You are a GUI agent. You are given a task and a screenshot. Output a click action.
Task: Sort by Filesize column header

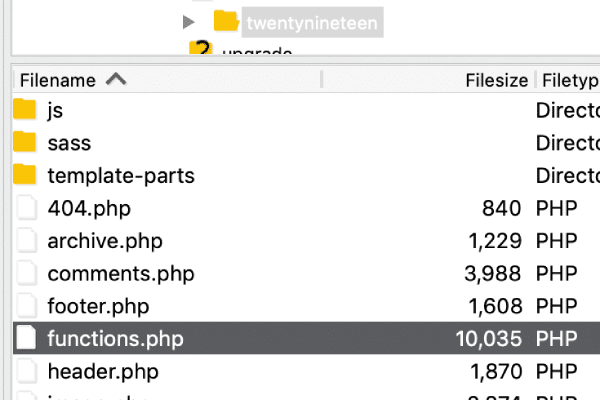pos(496,80)
